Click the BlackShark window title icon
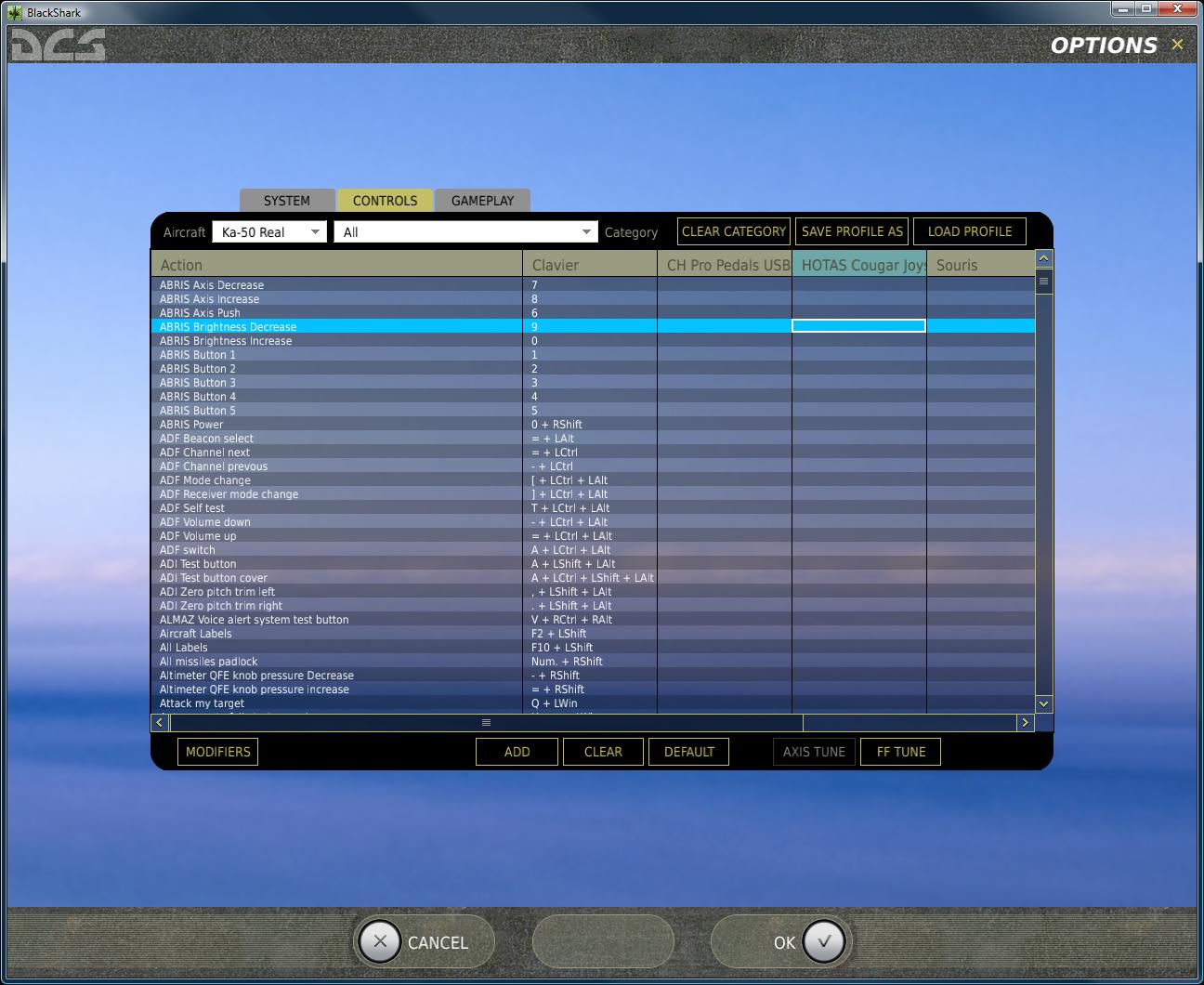Viewport: 1204px width, 985px height. coord(15,12)
